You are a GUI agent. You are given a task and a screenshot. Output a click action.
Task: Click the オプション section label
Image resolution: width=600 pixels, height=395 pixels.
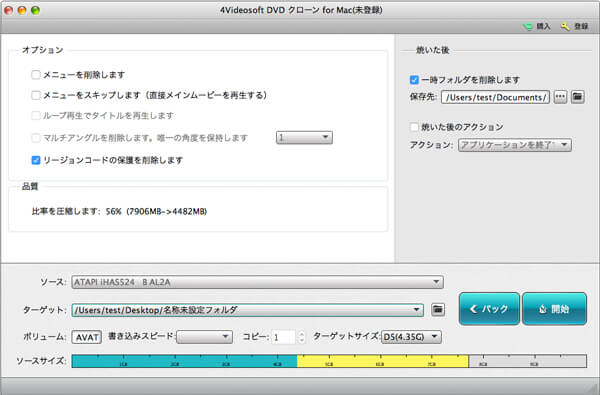click(42, 50)
